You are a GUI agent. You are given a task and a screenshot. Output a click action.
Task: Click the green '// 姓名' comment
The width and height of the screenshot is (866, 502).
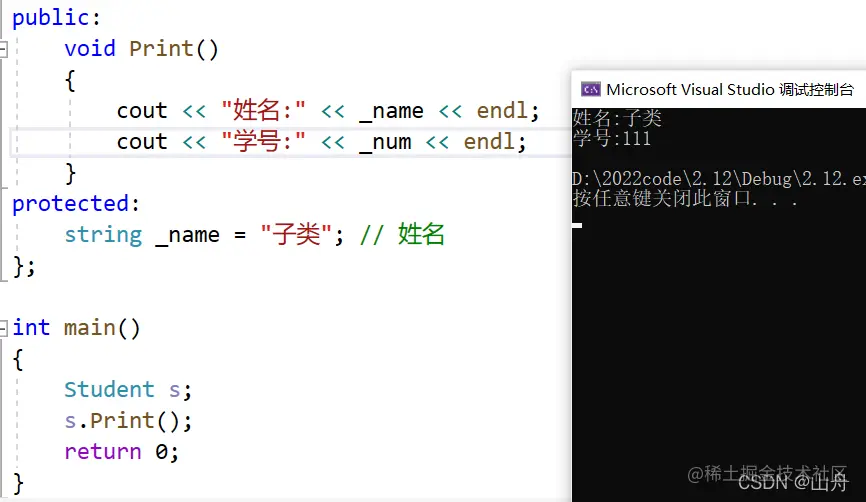(x=402, y=235)
